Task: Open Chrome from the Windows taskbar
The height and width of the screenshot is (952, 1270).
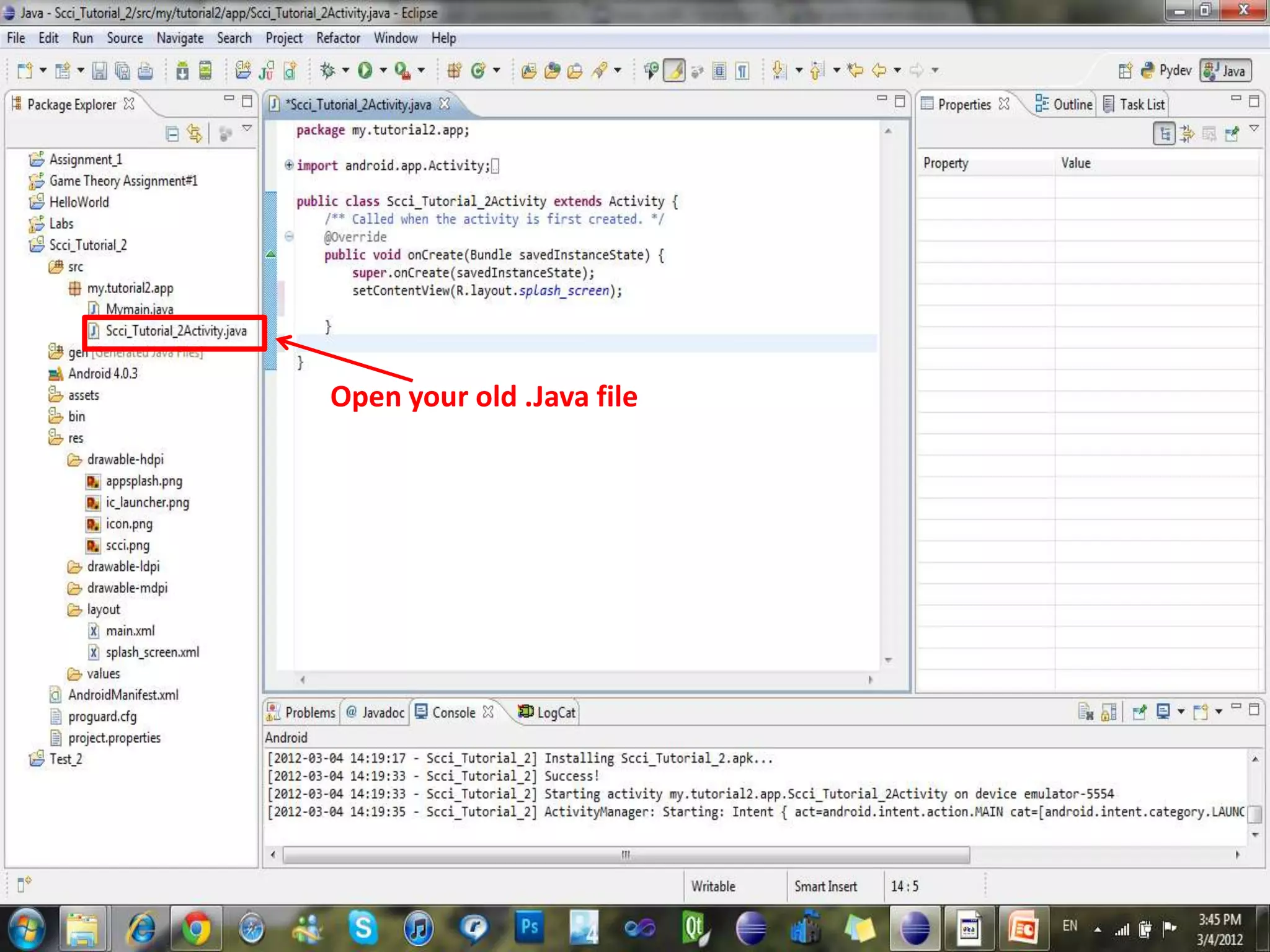Action: pyautogui.click(x=195, y=928)
